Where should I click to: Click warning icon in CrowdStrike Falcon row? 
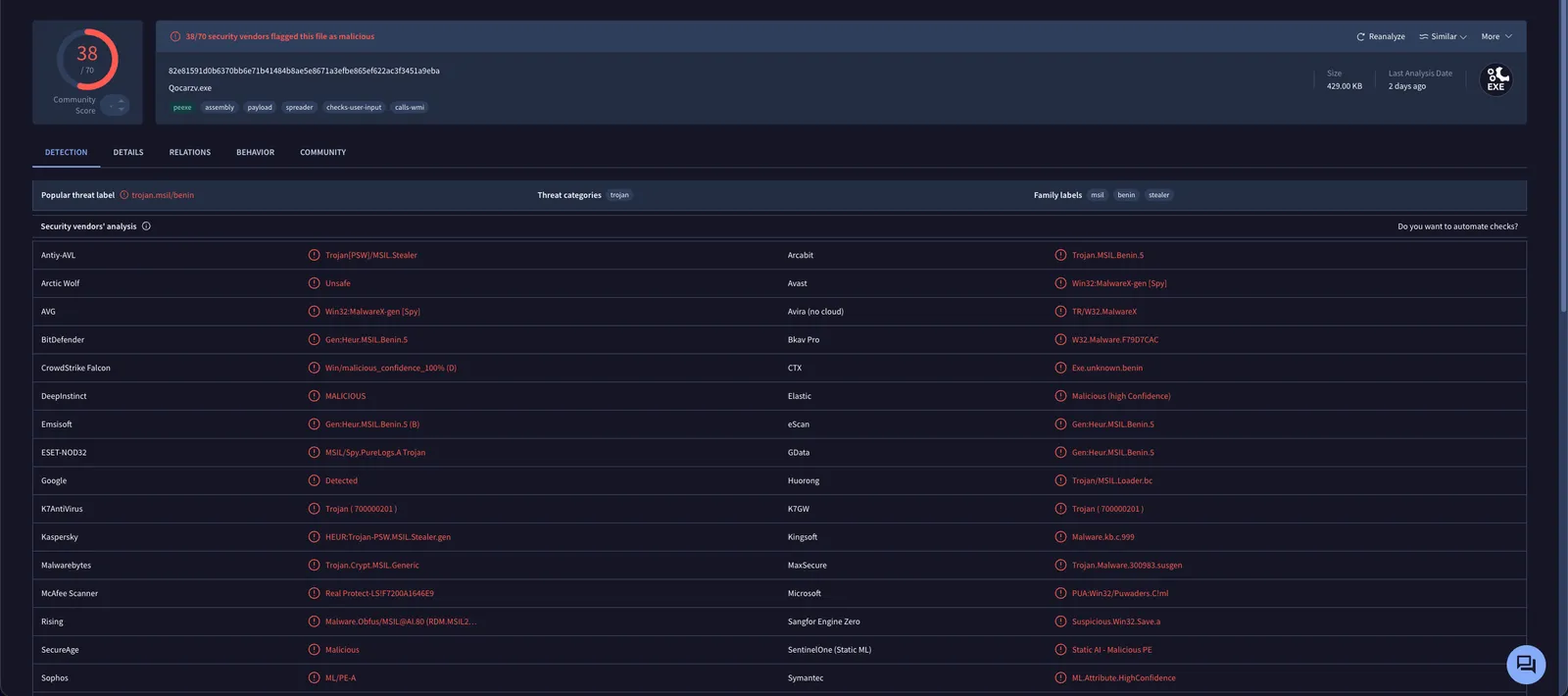[x=315, y=369]
